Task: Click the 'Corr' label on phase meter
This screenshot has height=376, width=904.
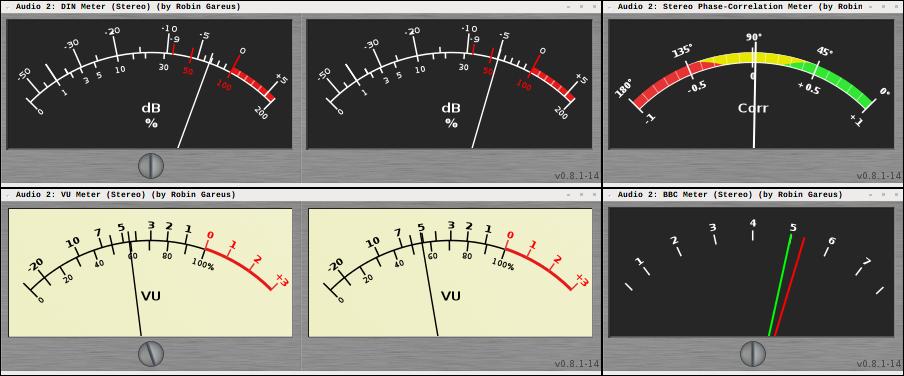Action: point(753,108)
